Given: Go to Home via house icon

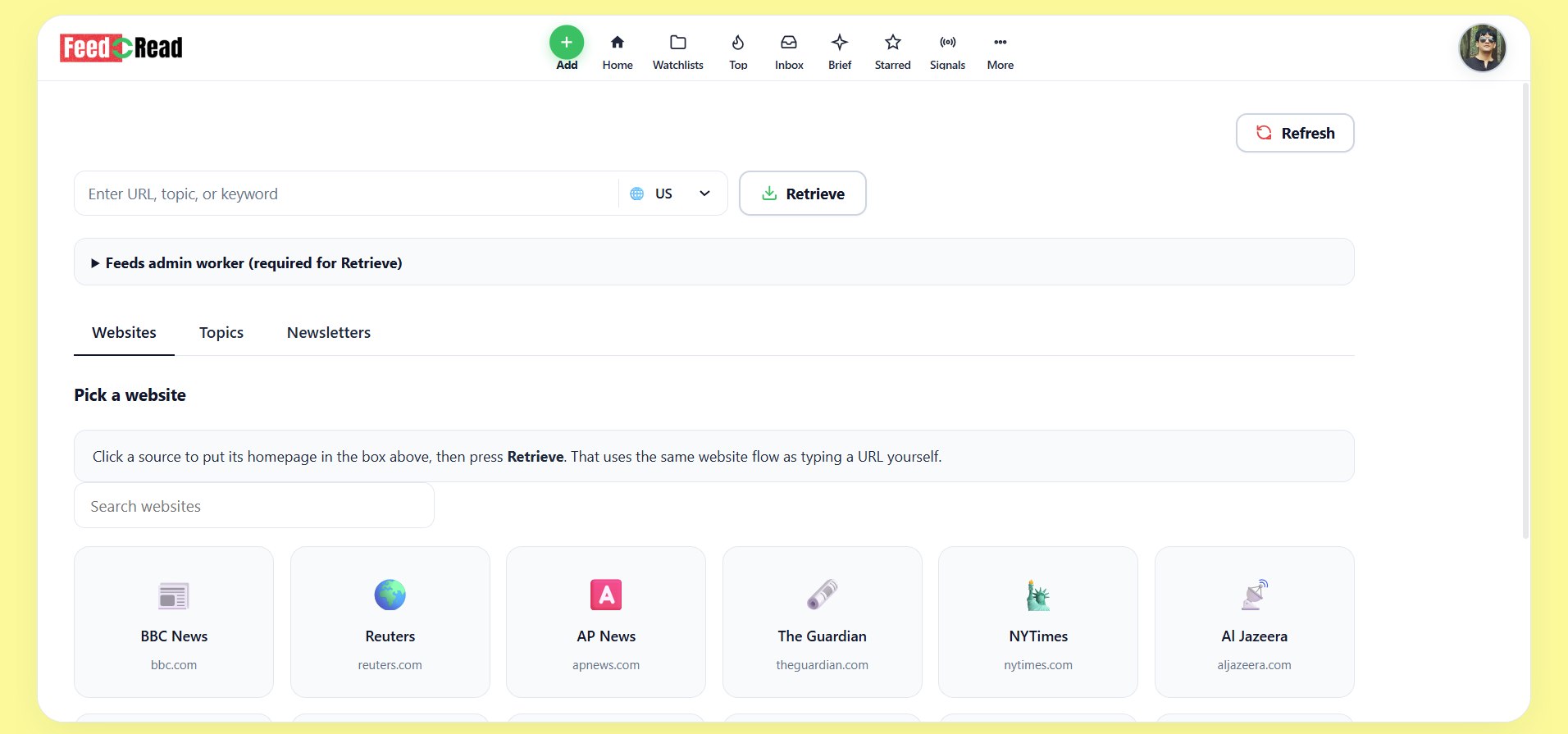Looking at the screenshot, I should tap(618, 43).
